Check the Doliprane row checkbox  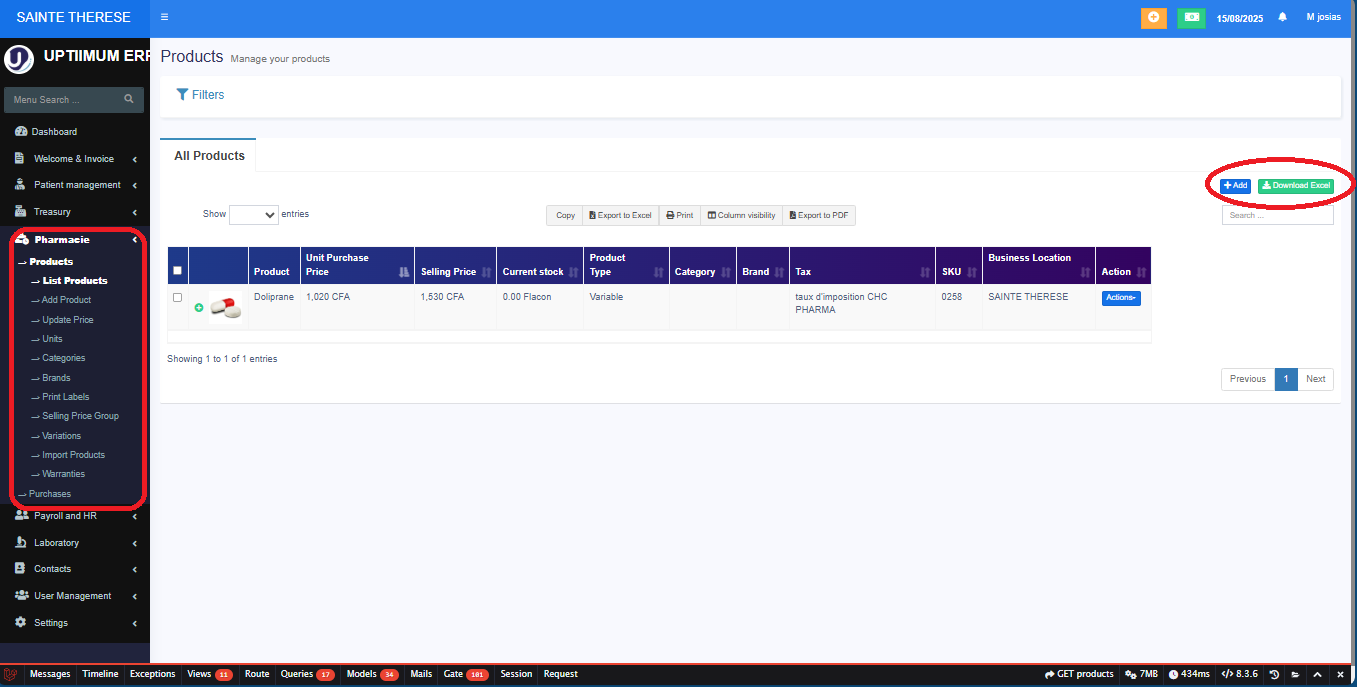point(178,297)
